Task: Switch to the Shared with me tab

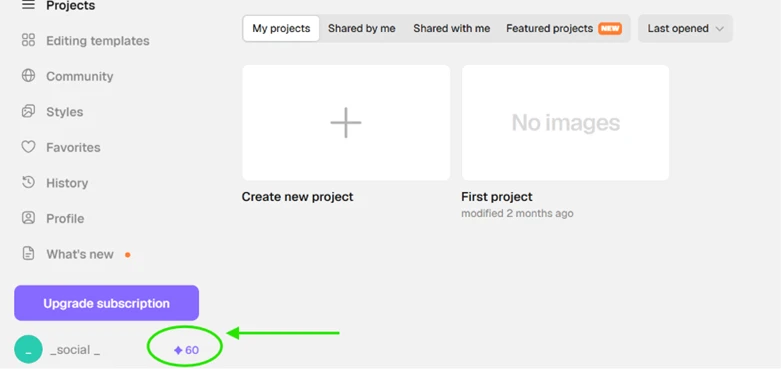Action: pyautogui.click(x=451, y=28)
